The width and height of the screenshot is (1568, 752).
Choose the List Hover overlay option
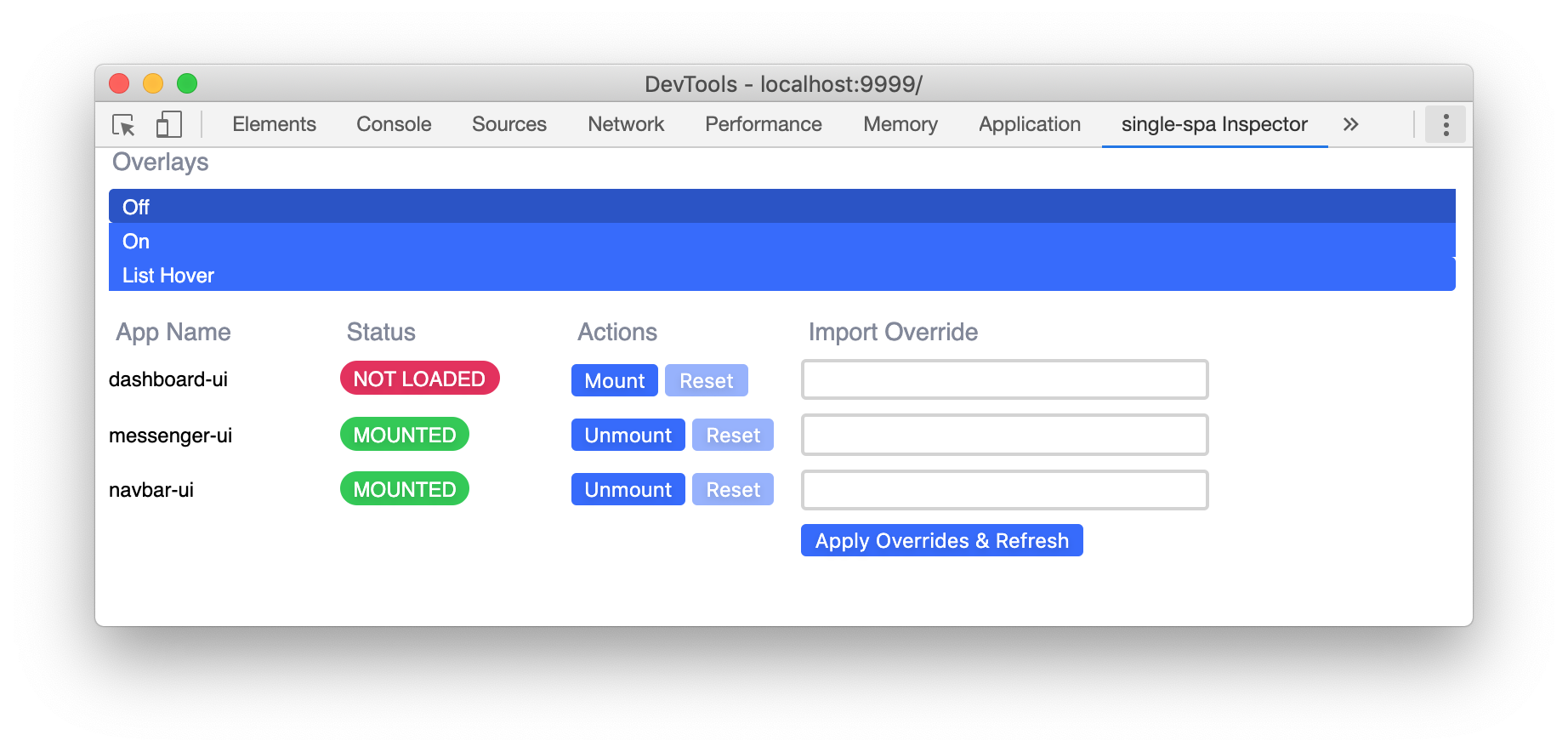(x=782, y=275)
